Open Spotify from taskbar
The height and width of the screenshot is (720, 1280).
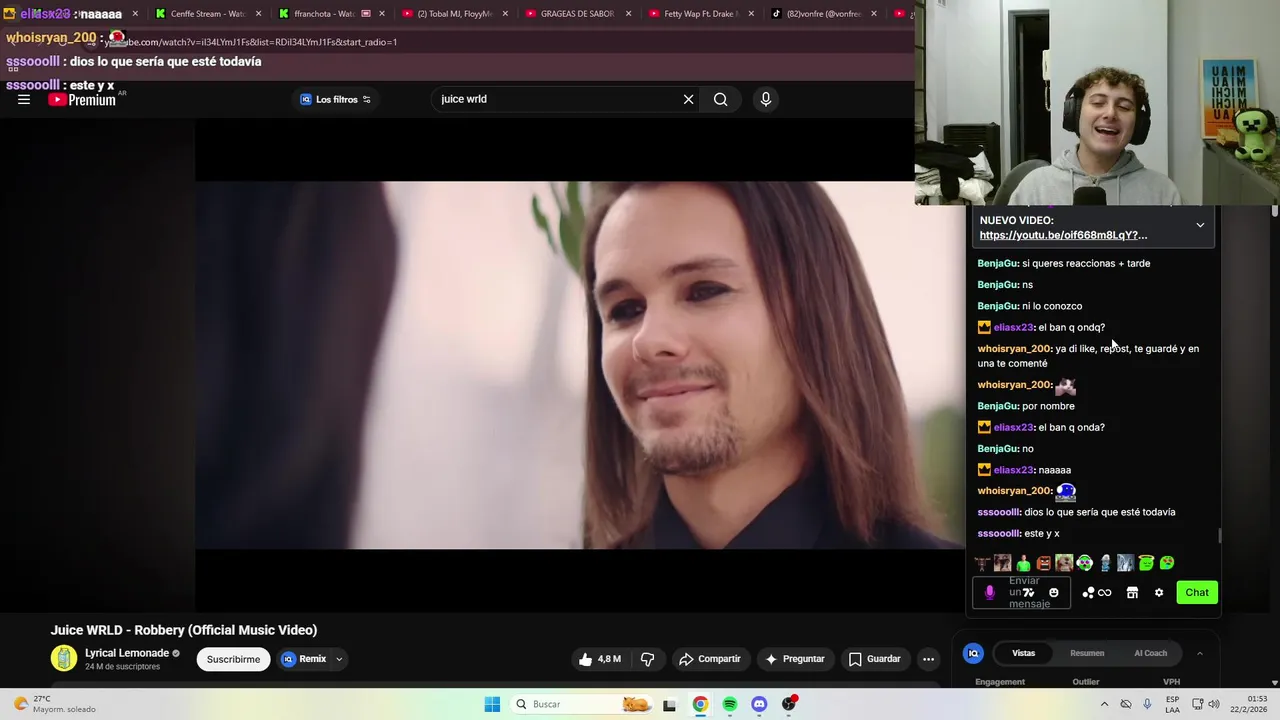(x=730, y=704)
